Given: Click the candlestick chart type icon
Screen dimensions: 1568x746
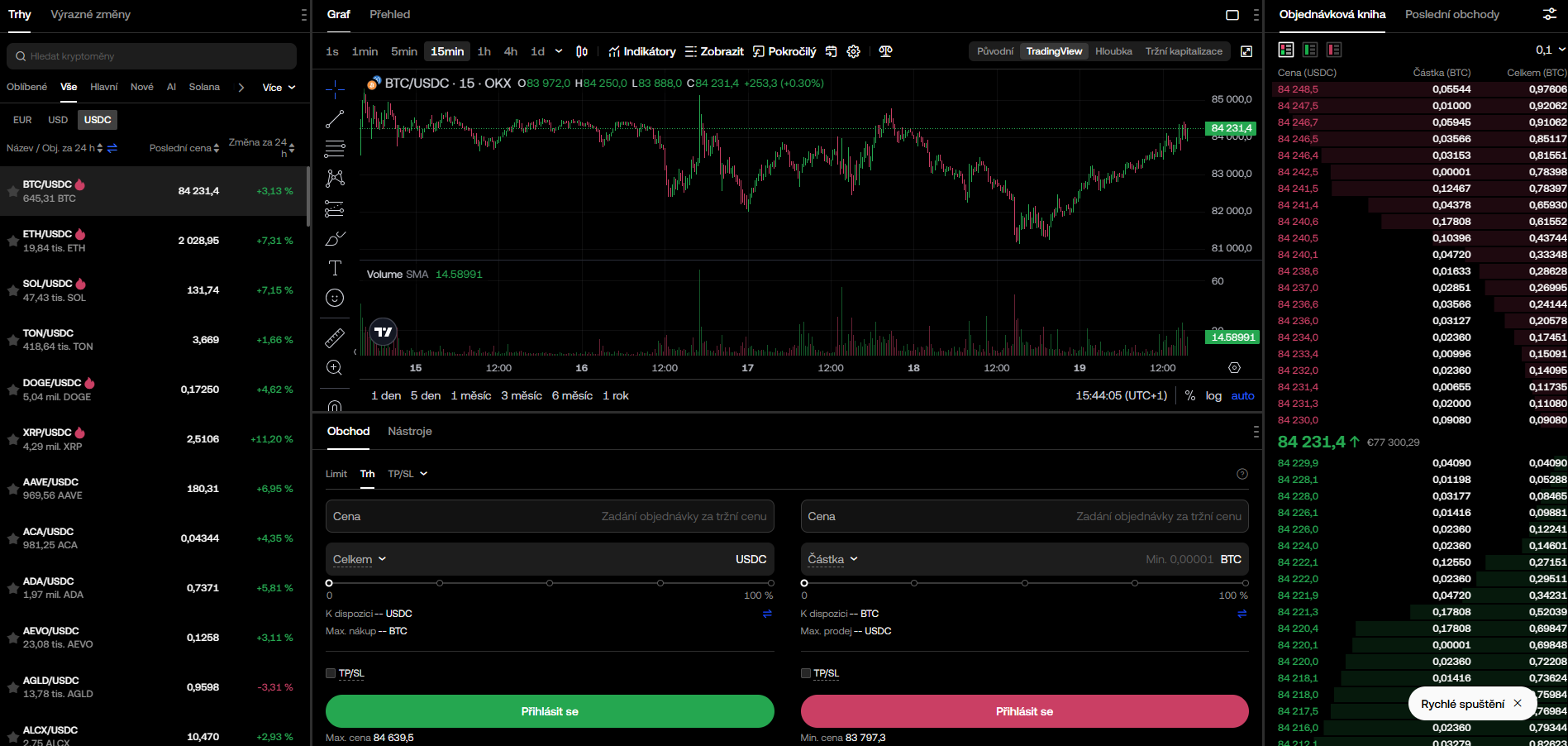Looking at the screenshot, I should pyautogui.click(x=582, y=51).
